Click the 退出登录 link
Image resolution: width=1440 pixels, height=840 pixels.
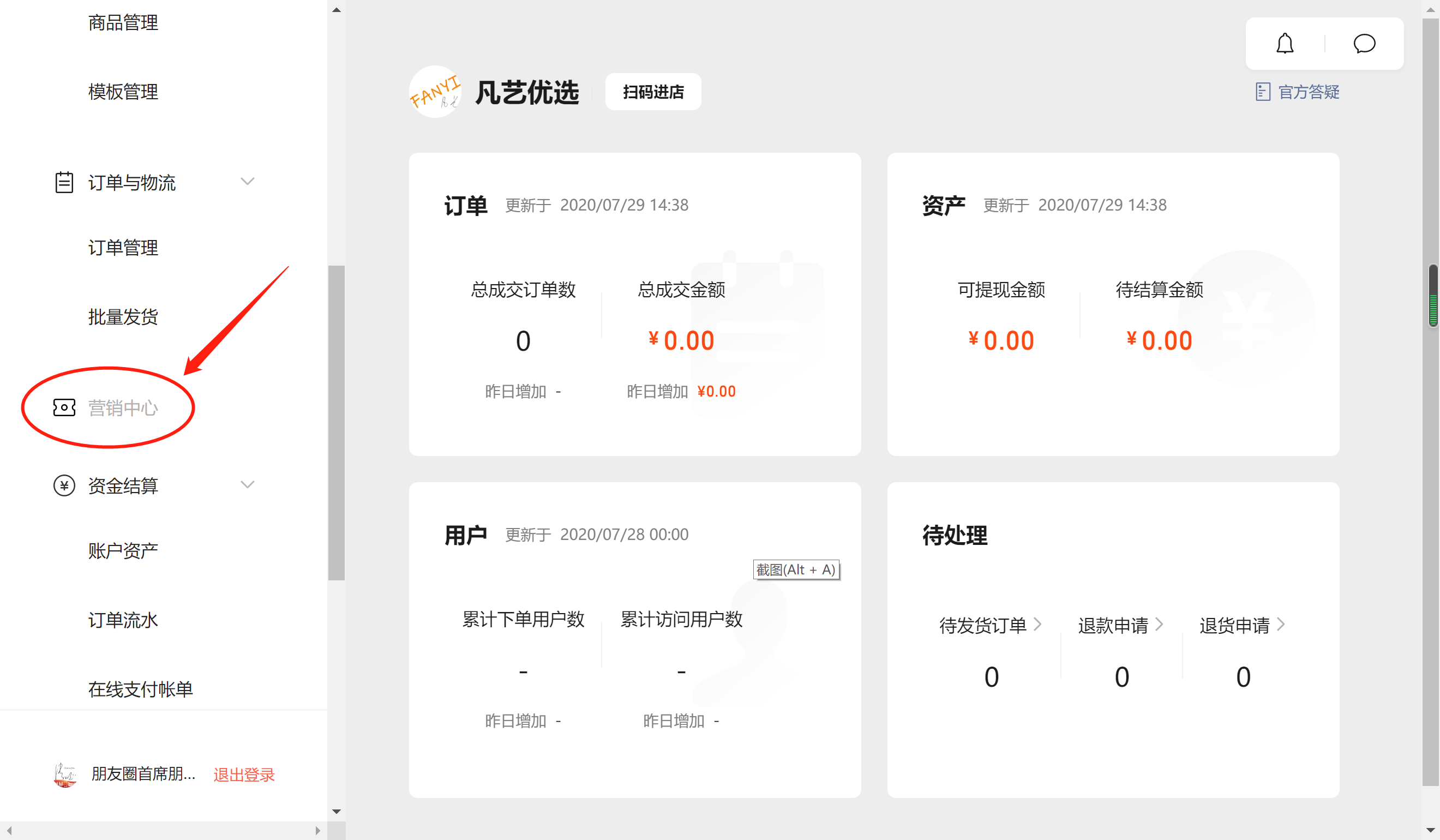244,775
